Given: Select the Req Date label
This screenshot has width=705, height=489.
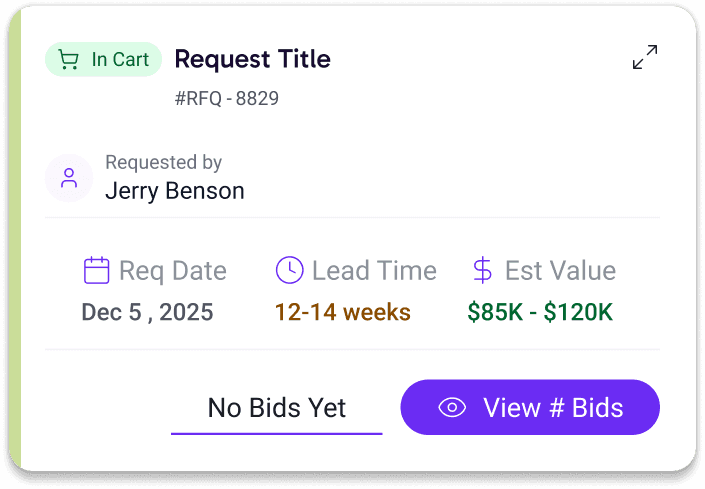Looking at the screenshot, I should tap(172, 271).
